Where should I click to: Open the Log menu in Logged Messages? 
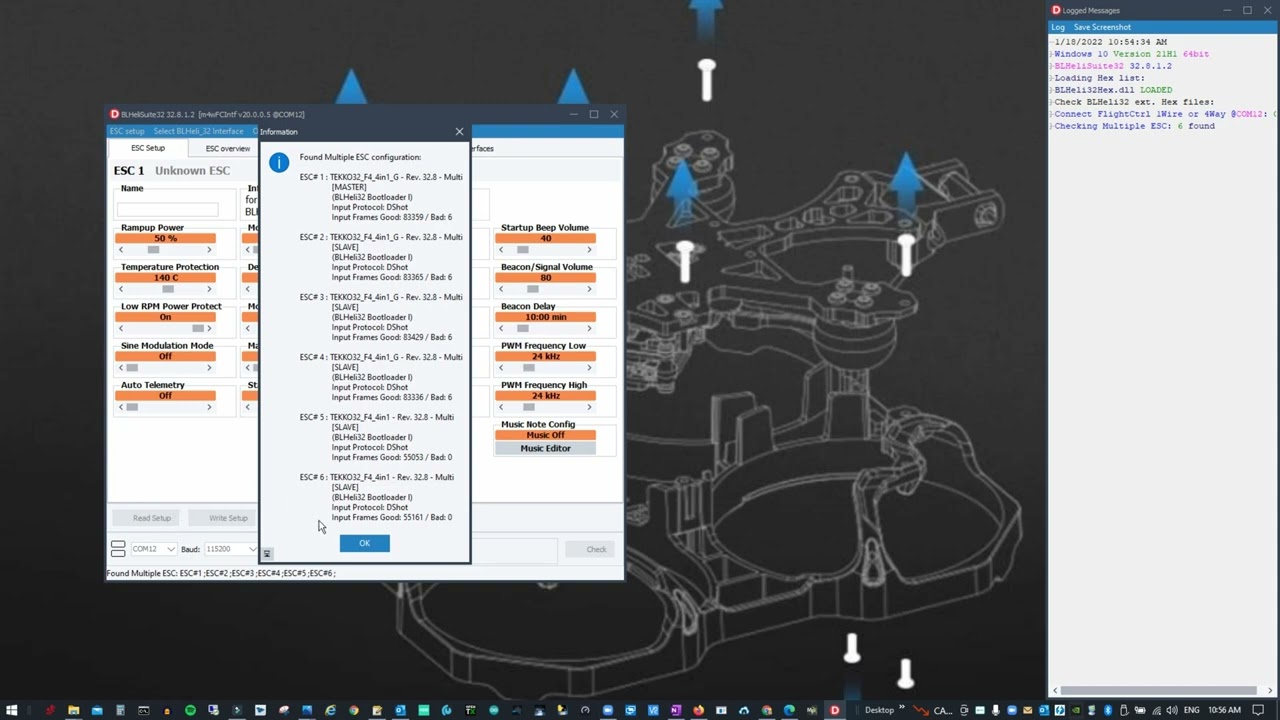tap(1058, 27)
